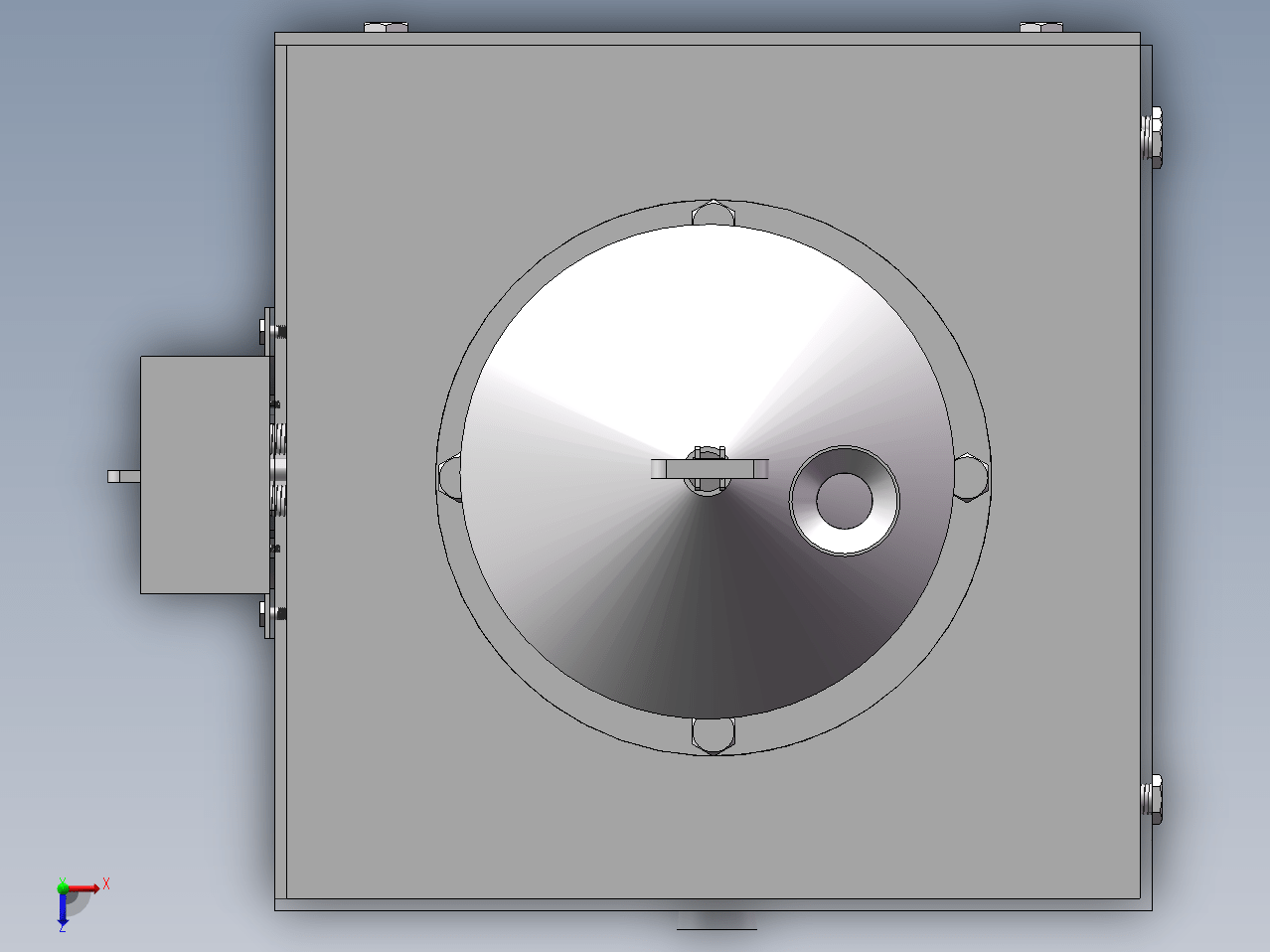
Task: Select the hex bolt on left of flange ring
Action: pyautogui.click(x=449, y=478)
